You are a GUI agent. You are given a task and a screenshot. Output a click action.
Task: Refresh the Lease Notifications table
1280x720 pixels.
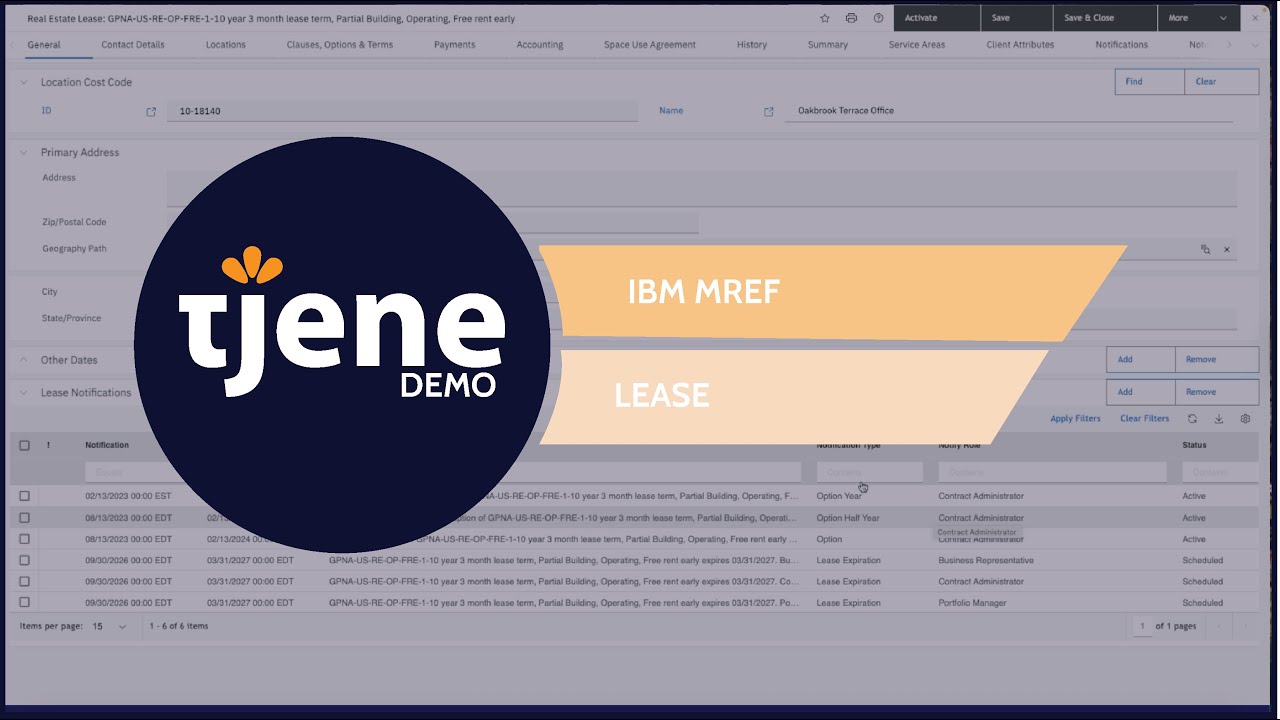[1192, 419]
